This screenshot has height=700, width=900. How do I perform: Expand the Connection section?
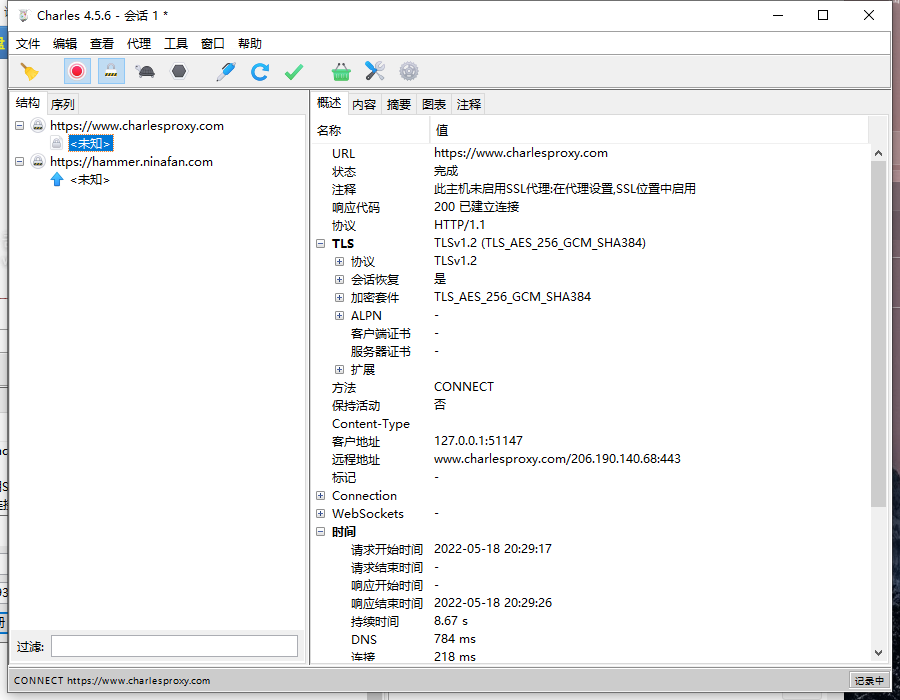click(x=320, y=496)
